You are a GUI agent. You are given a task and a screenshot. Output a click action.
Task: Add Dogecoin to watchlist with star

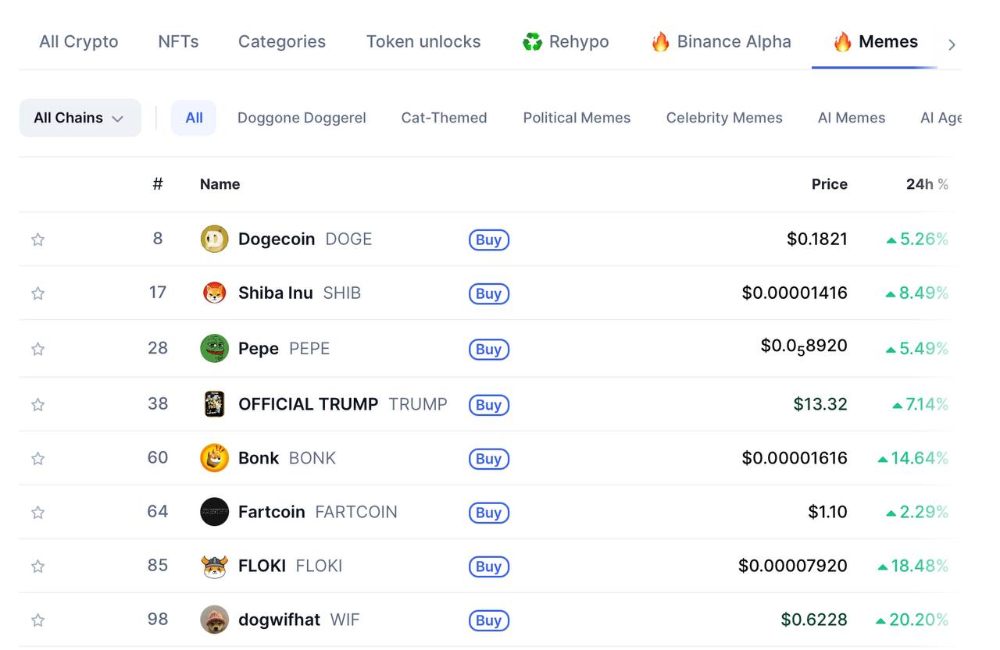[38, 239]
